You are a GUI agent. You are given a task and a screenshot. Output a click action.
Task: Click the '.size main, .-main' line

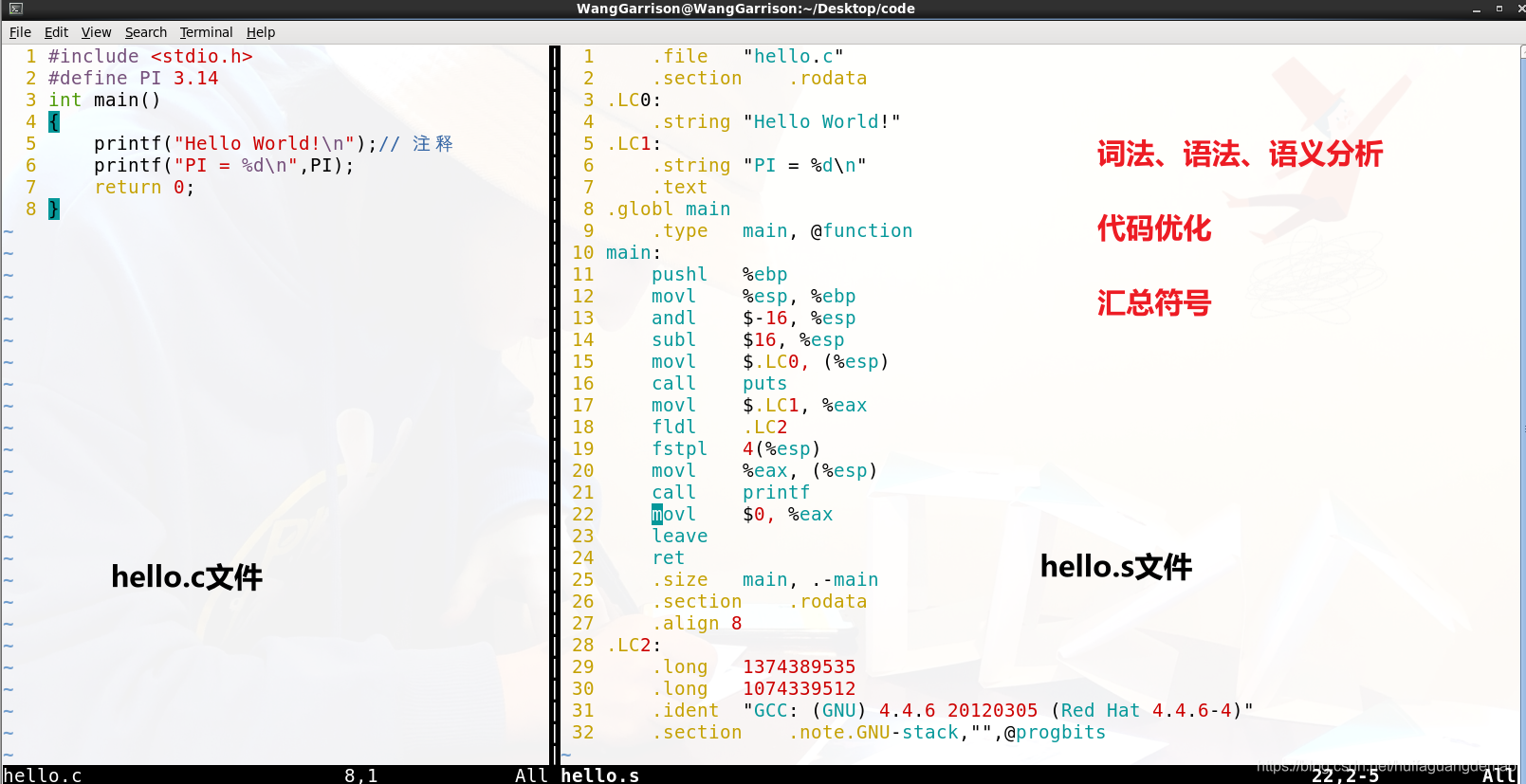(x=764, y=579)
